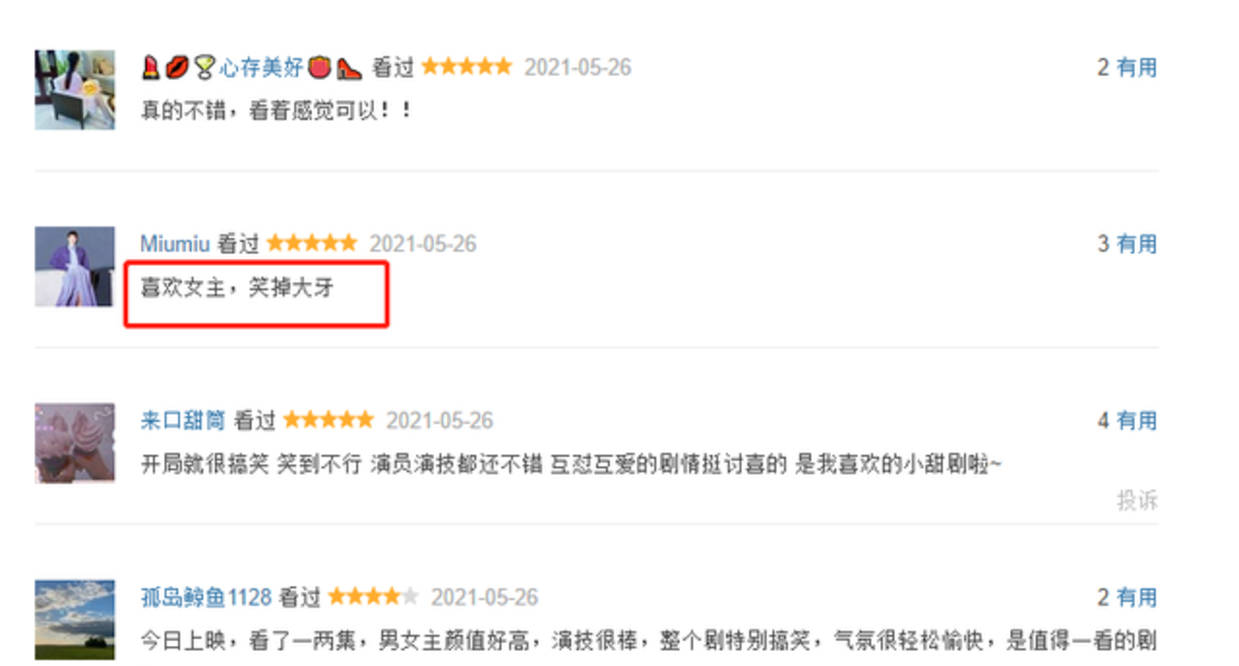Click the five-star rating of 心存美好
Screen dimensions: 1239x666
(x=466, y=67)
